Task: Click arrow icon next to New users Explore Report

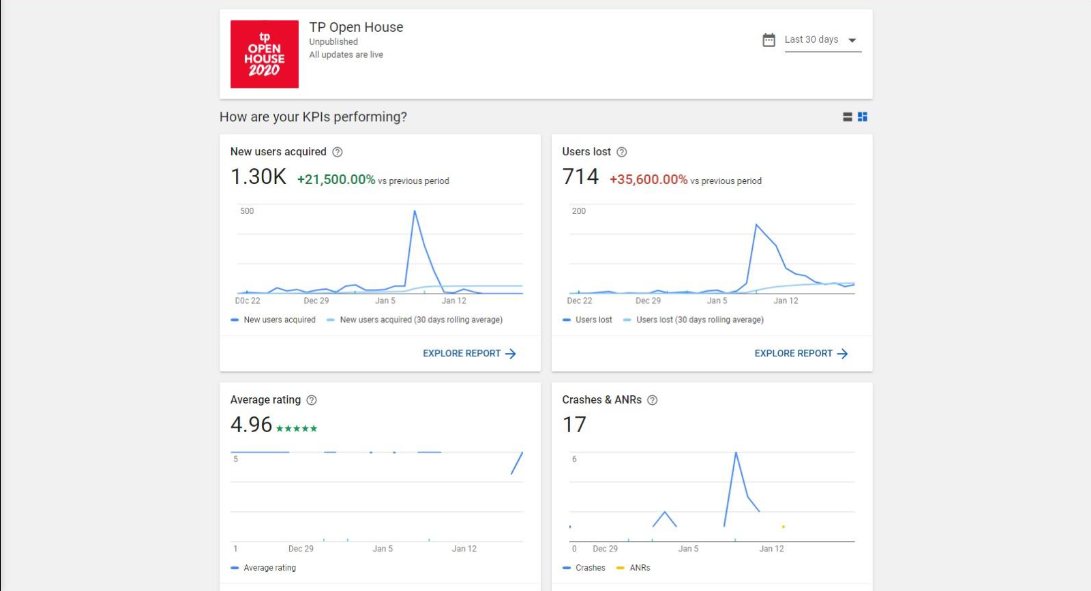Action: [x=510, y=353]
